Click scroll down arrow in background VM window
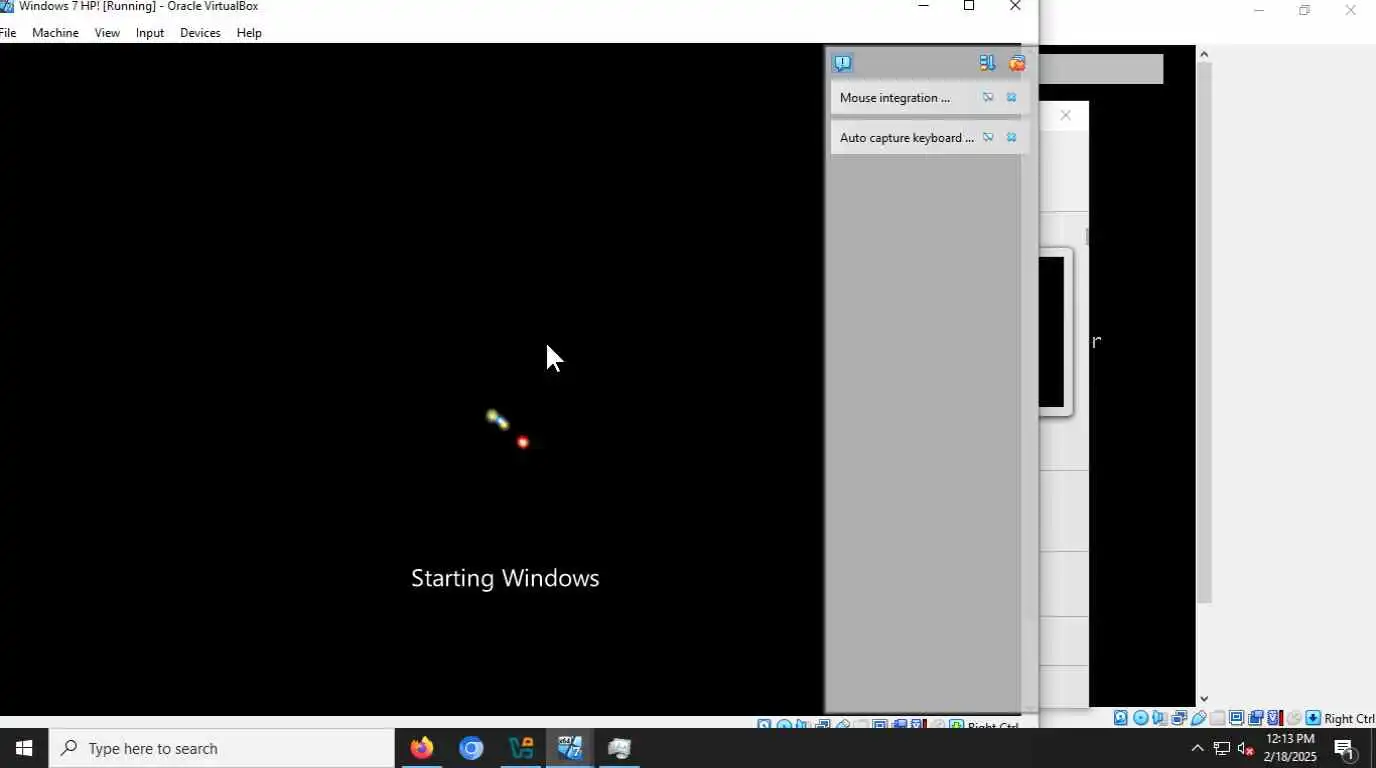The image size is (1376, 768). point(1204,699)
